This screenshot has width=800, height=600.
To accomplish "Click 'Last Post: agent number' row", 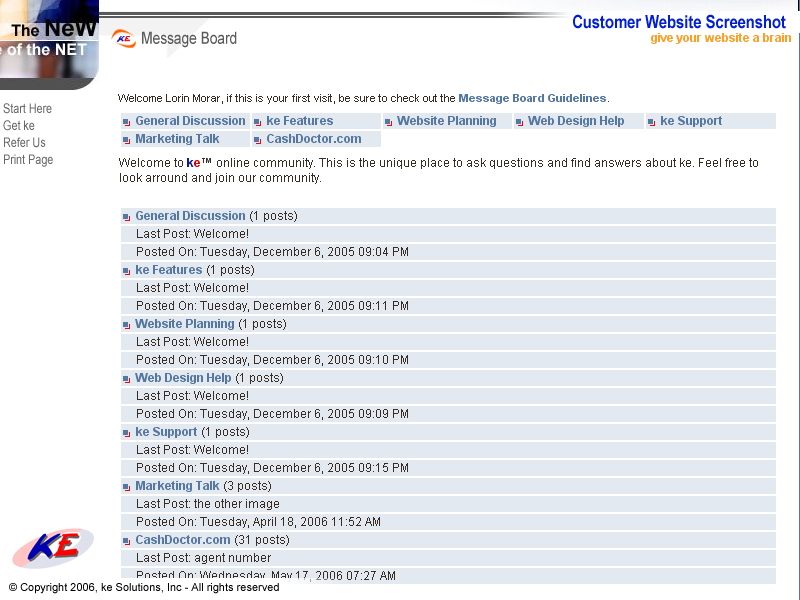I will [448, 558].
